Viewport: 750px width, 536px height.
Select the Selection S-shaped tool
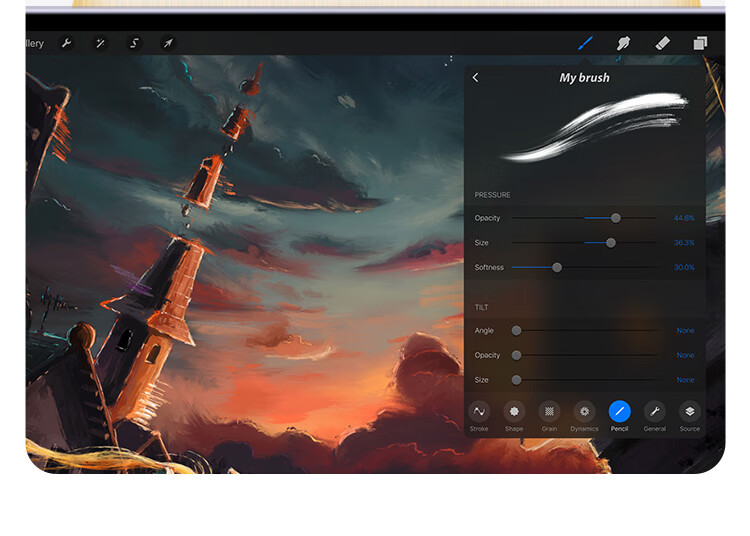point(134,44)
